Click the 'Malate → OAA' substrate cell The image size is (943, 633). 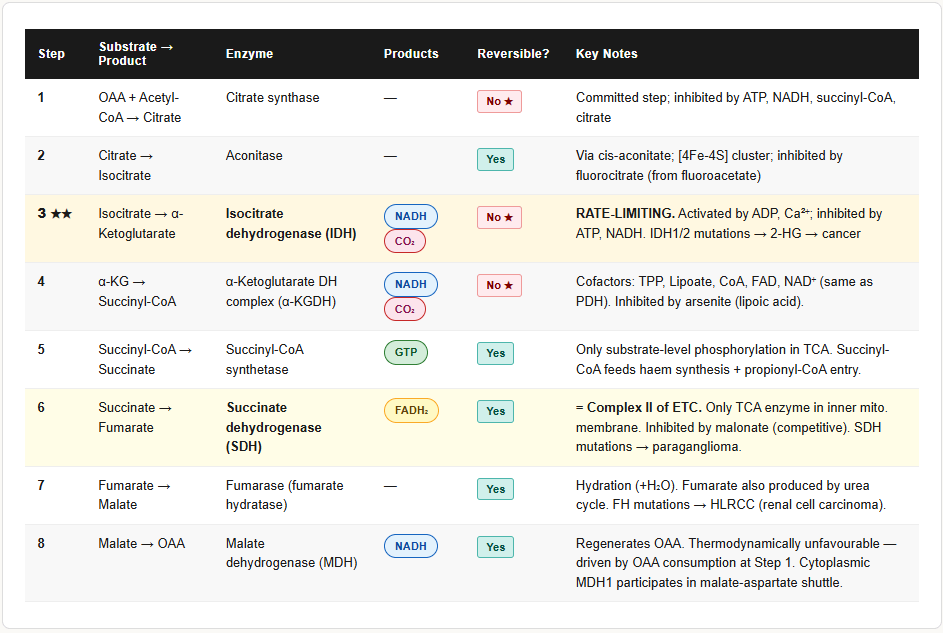click(141, 544)
